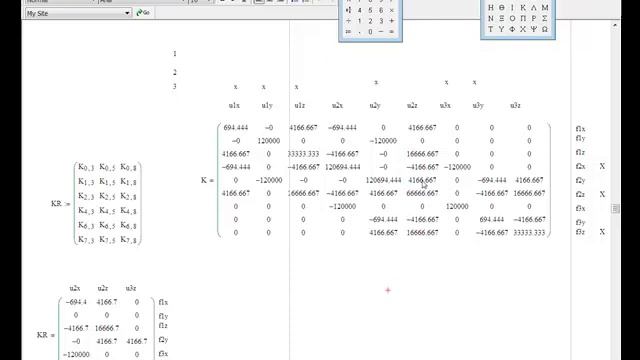
Task: Select 'u2x' label above KR result
Action: pyautogui.click(x=75, y=288)
